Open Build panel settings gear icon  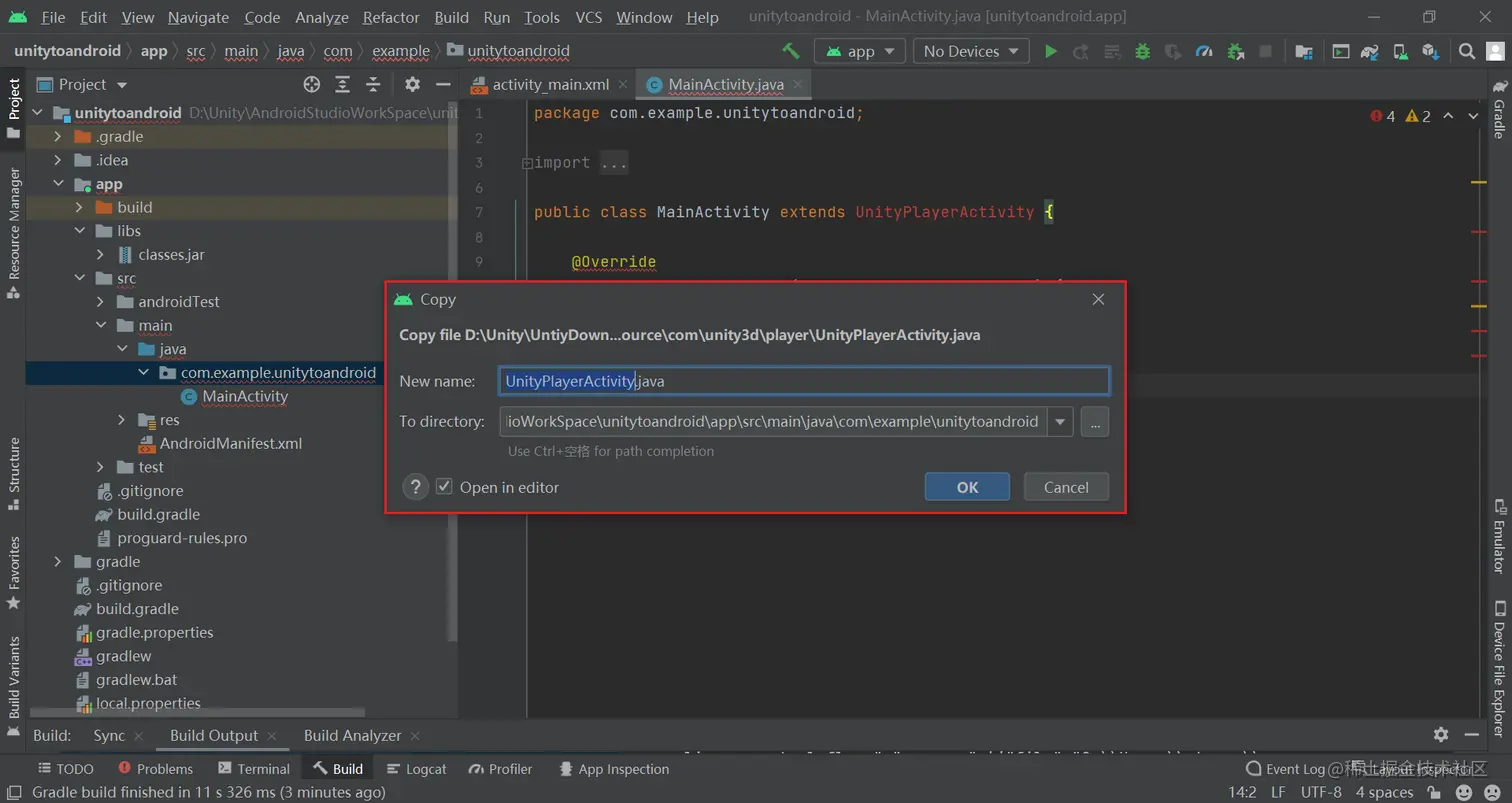[1440, 734]
